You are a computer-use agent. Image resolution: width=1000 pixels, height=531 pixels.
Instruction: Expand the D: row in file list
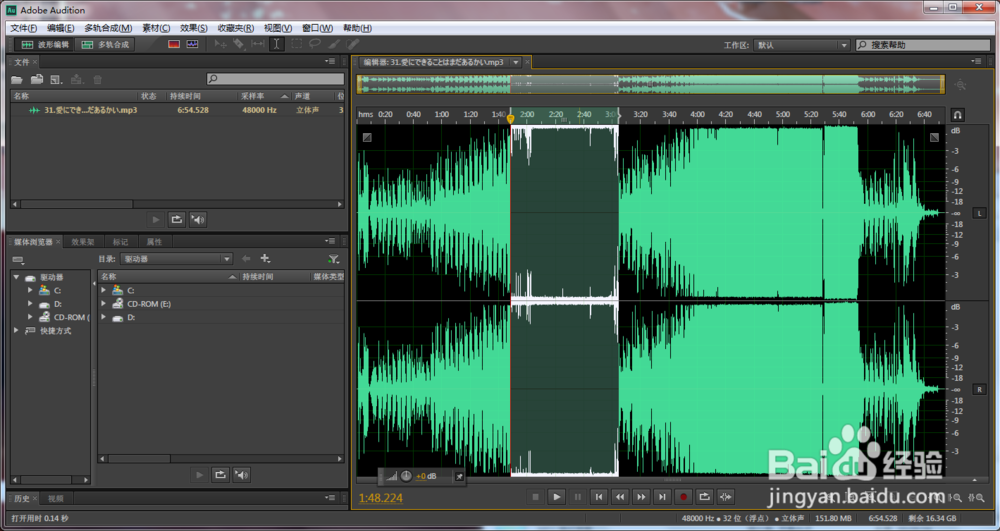click(x=103, y=317)
